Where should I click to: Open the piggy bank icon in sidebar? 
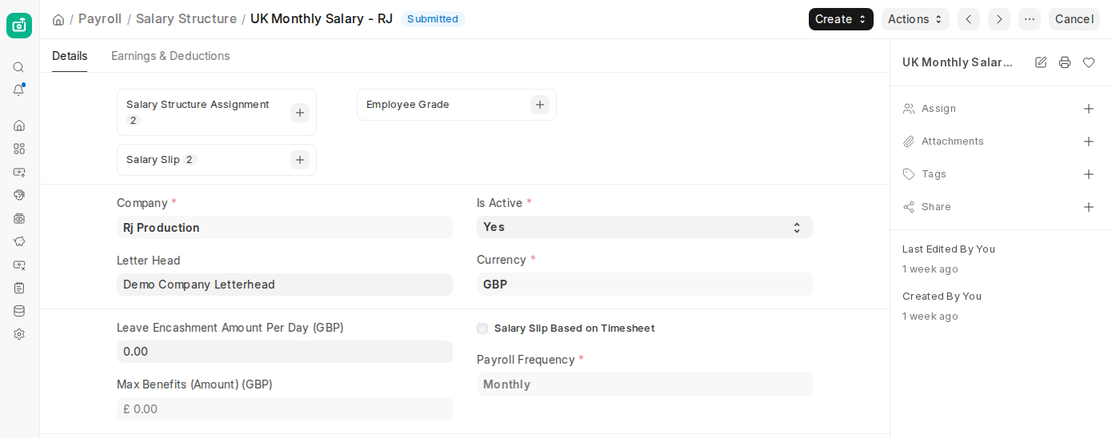tap(19, 242)
